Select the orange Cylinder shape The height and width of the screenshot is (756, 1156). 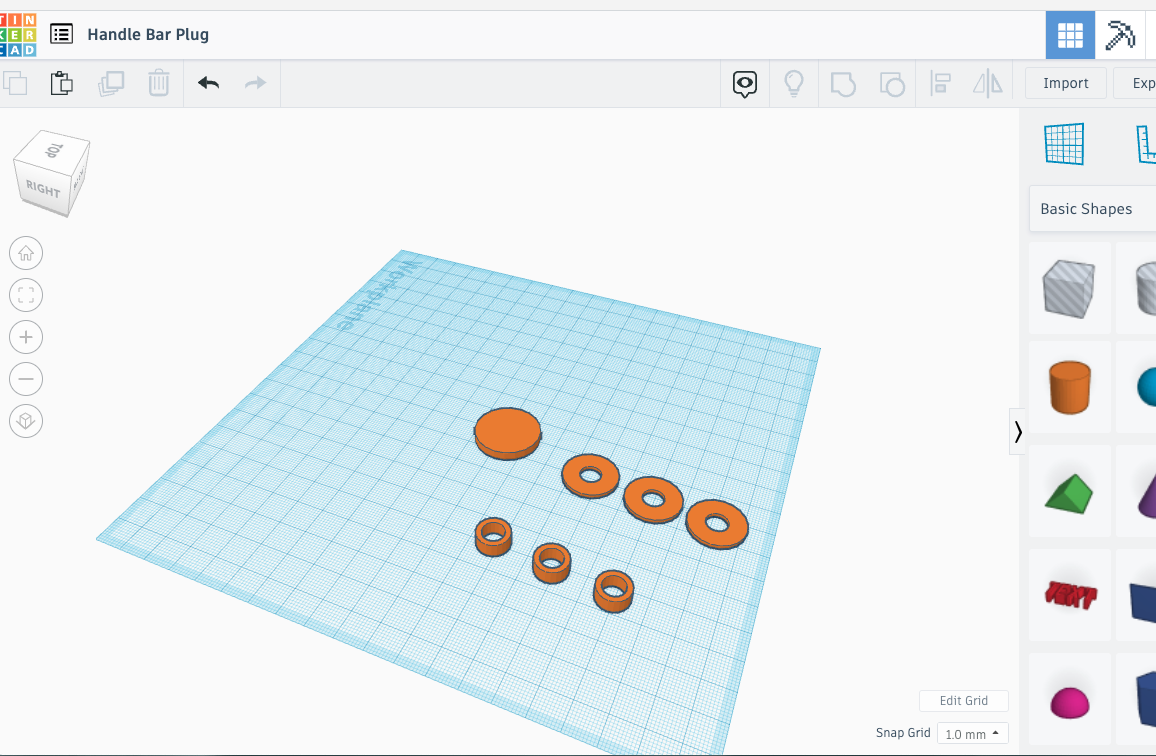1069,387
